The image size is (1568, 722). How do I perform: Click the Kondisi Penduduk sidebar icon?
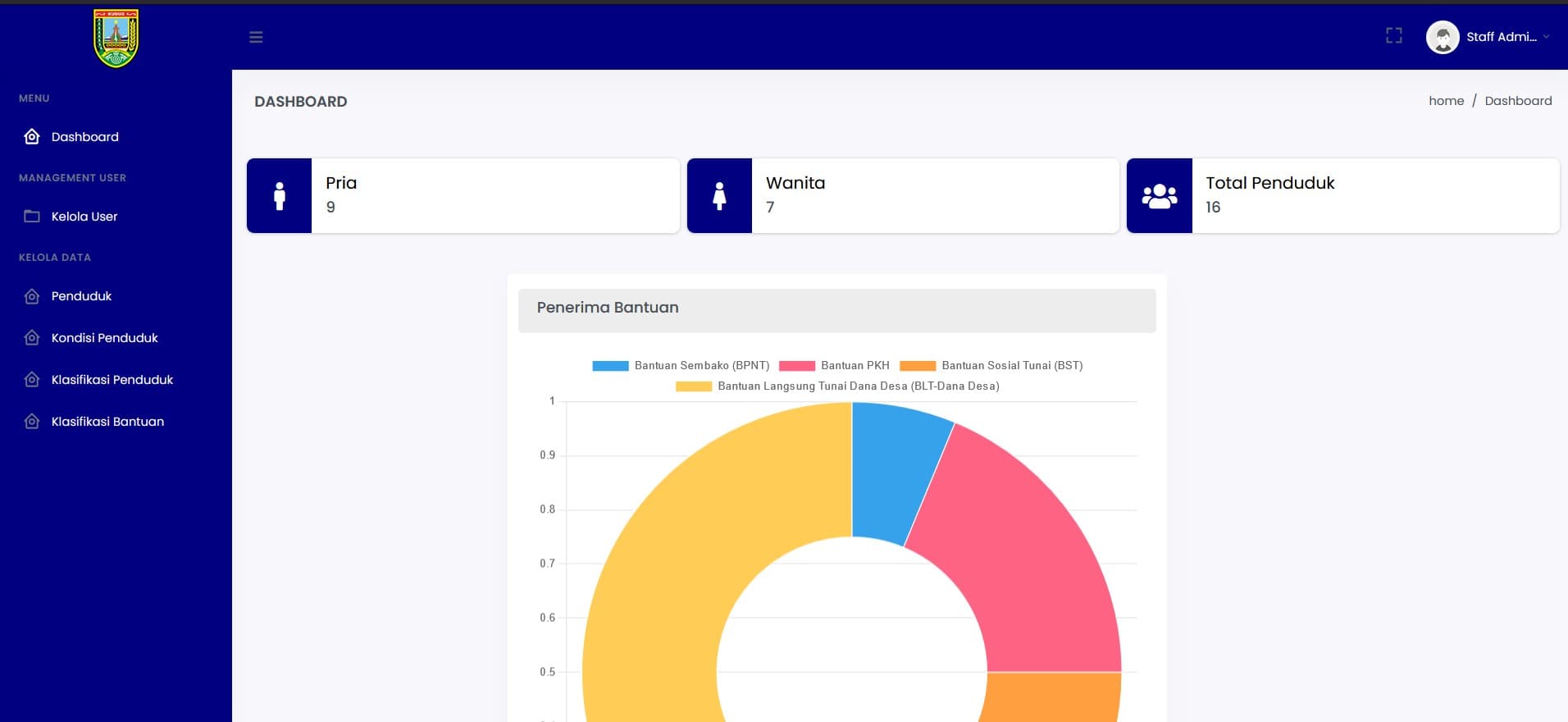coord(32,337)
